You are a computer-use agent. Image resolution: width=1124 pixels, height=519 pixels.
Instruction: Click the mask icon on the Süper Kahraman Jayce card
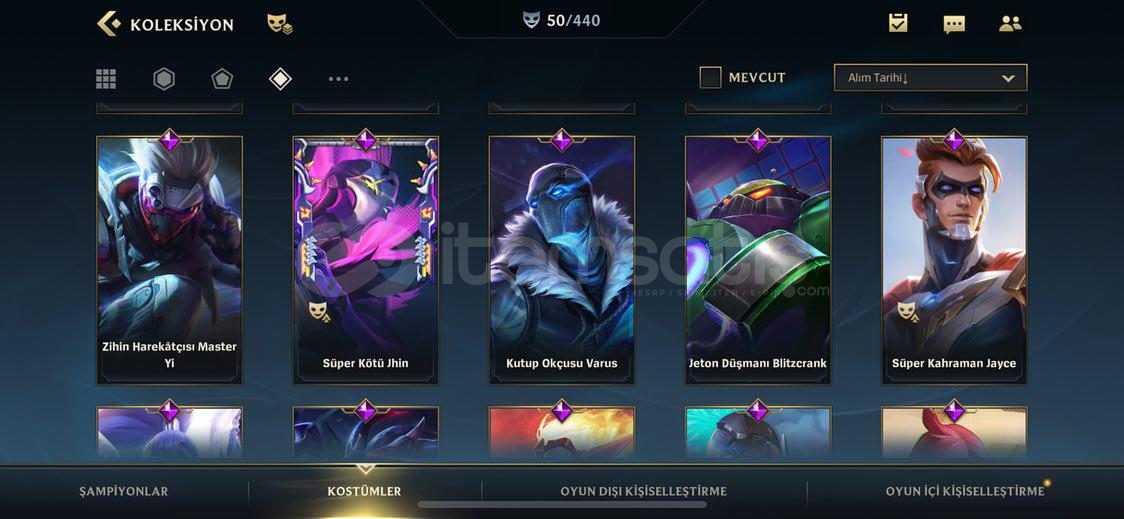pyautogui.click(x=908, y=311)
